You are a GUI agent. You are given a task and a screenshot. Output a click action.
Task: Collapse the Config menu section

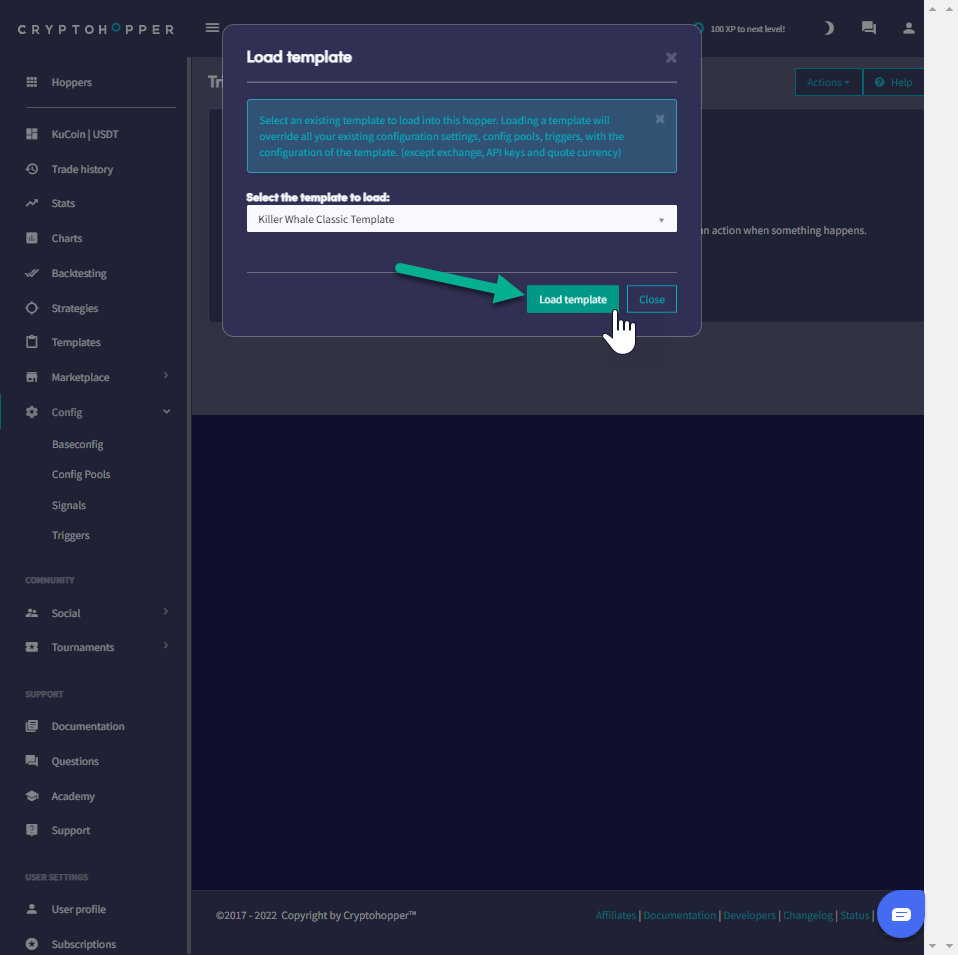pos(166,412)
